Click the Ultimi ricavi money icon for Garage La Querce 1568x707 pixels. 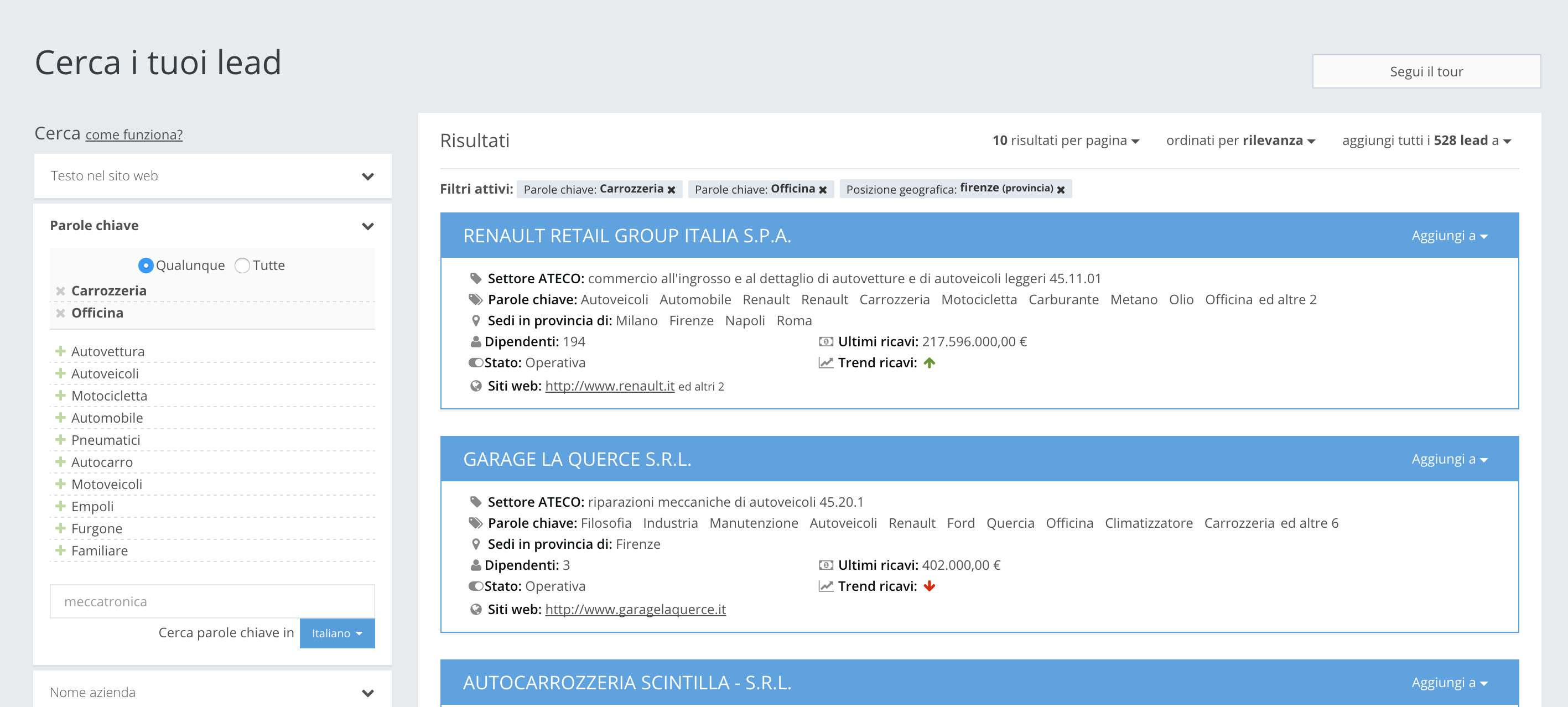tap(825, 565)
